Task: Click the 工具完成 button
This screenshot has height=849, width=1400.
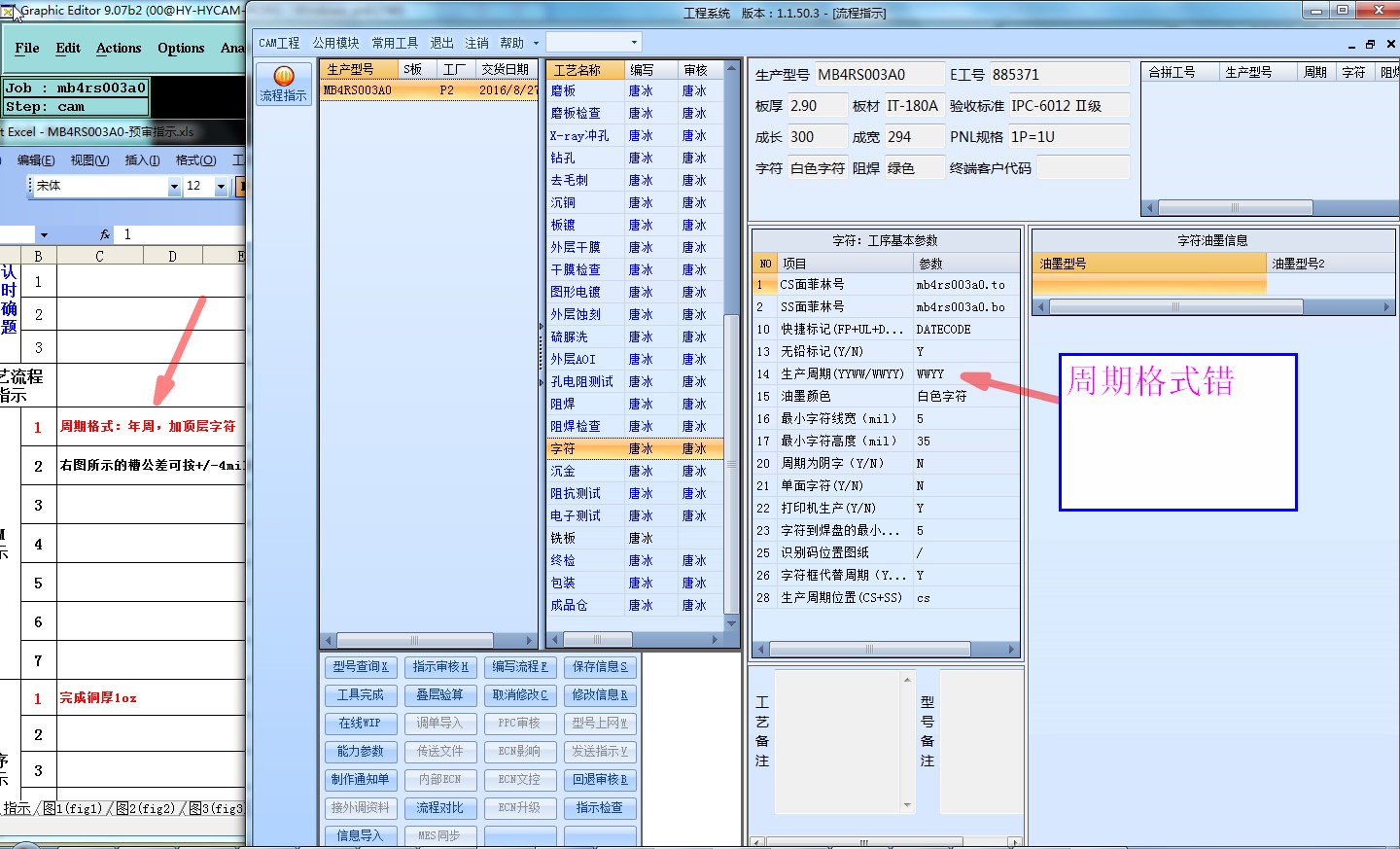Action: tap(360, 695)
